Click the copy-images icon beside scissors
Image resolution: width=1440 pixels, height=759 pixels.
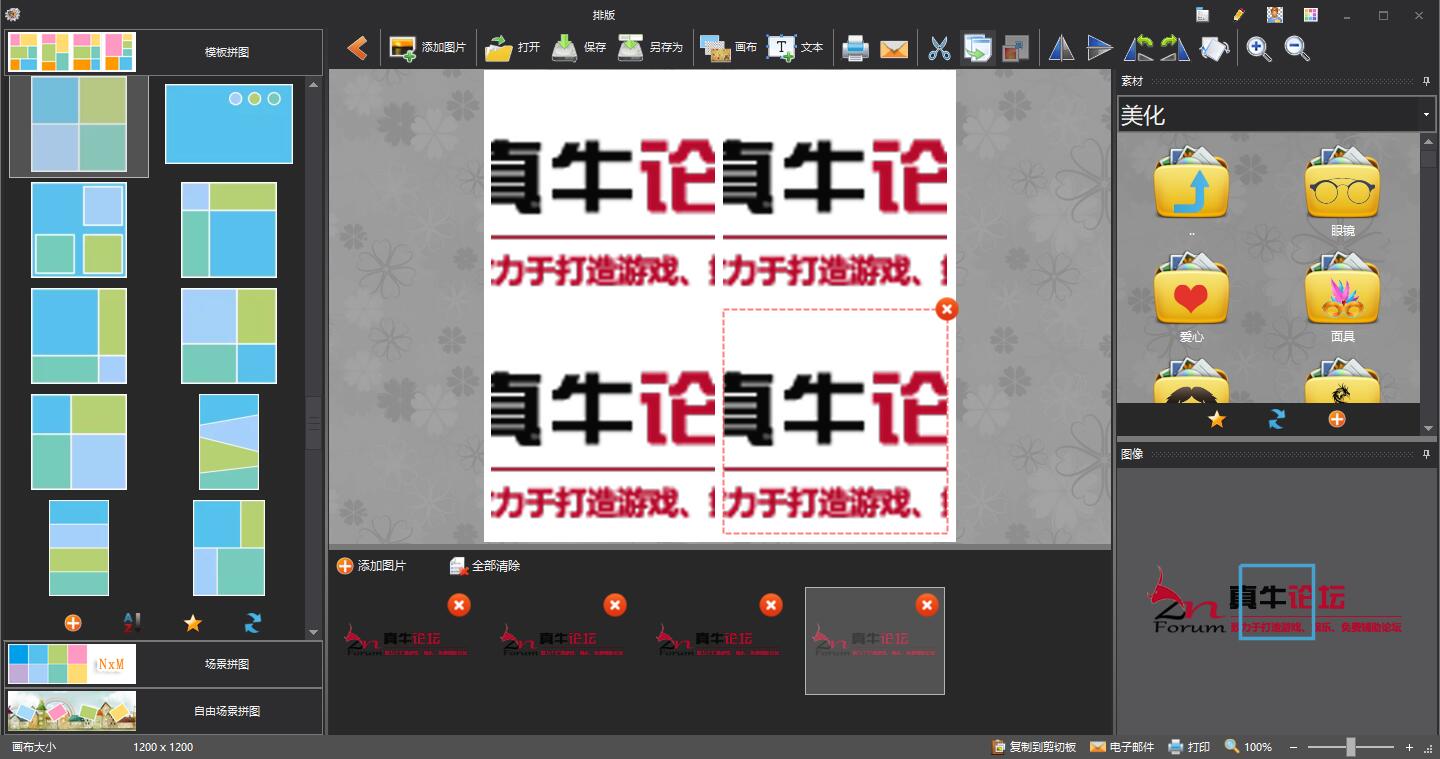977,48
